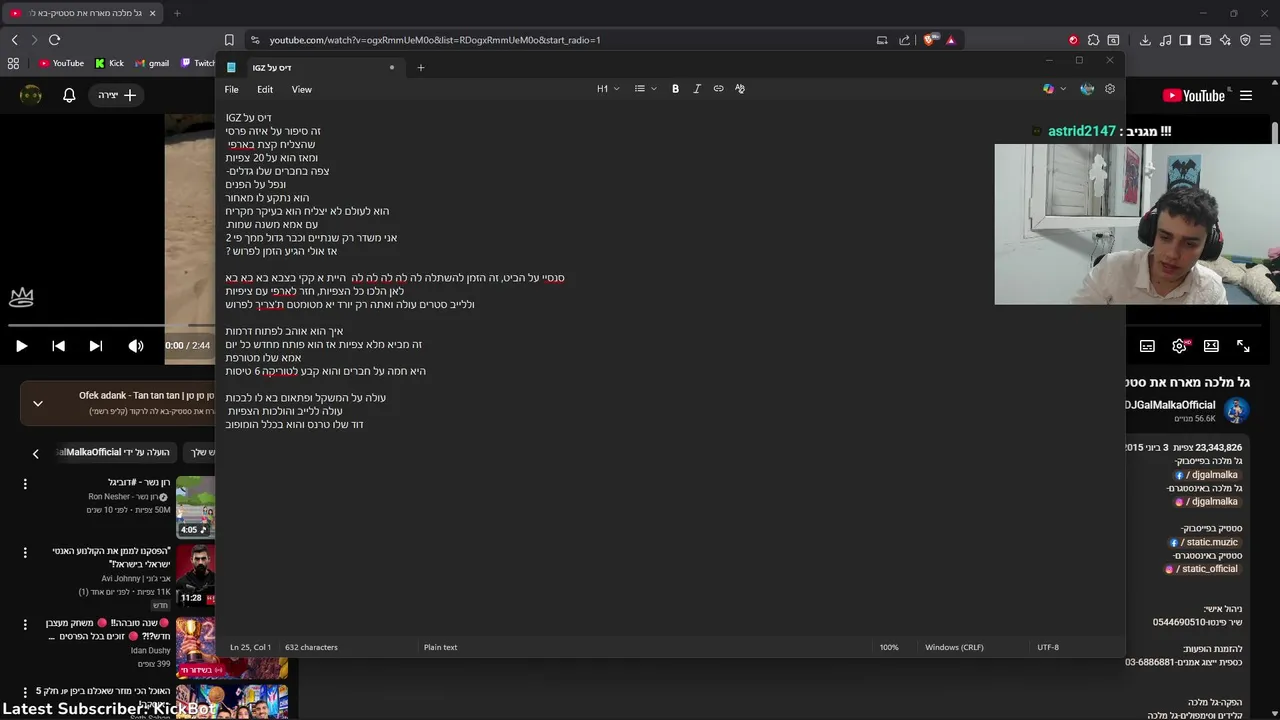This screenshot has height=720, width=1280.
Task: Open the Kick bookmark
Action: tap(109, 63)
